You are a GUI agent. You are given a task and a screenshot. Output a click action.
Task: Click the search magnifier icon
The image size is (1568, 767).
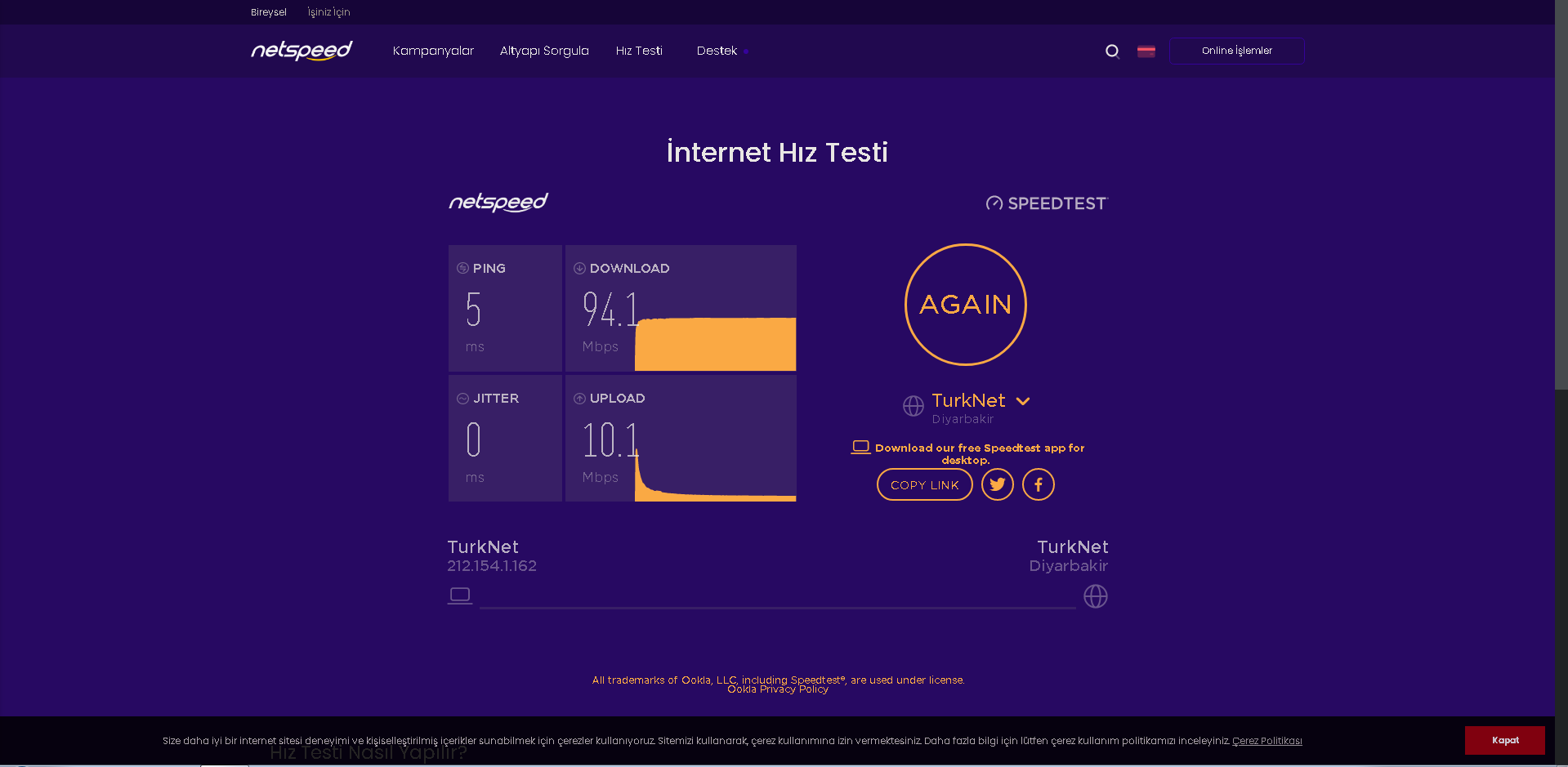click(x=1112, y=51)
